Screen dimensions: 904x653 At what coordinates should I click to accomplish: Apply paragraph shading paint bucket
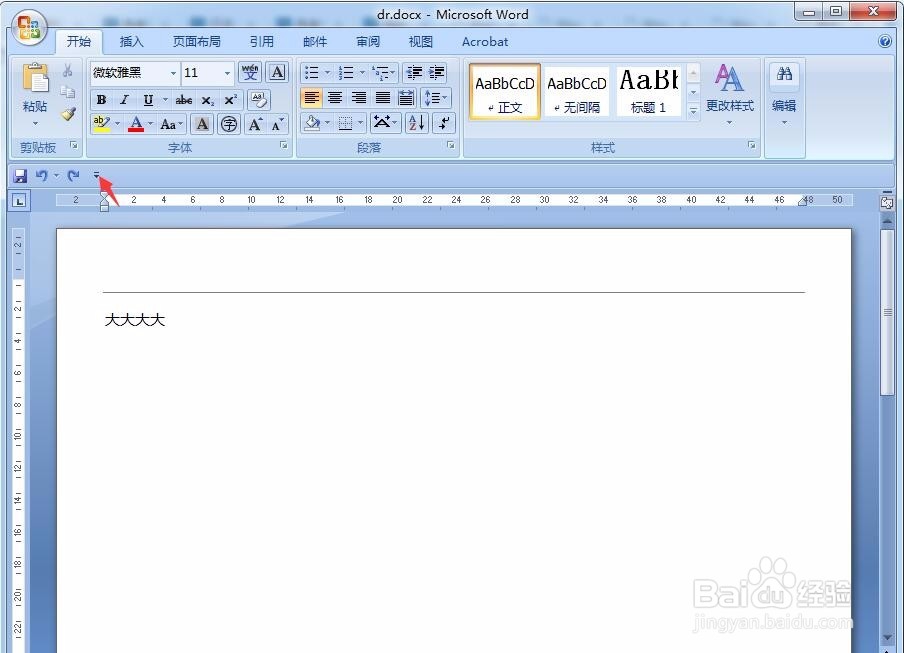click(312, 123)
